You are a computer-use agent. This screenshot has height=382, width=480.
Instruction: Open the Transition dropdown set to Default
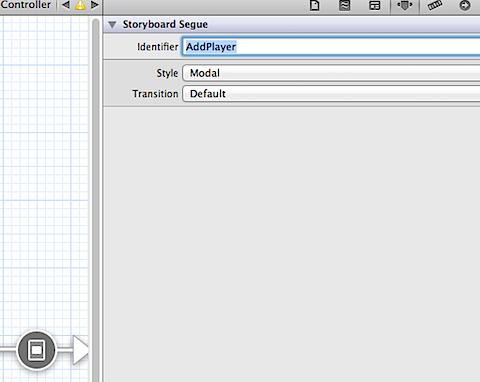[331, 94]
